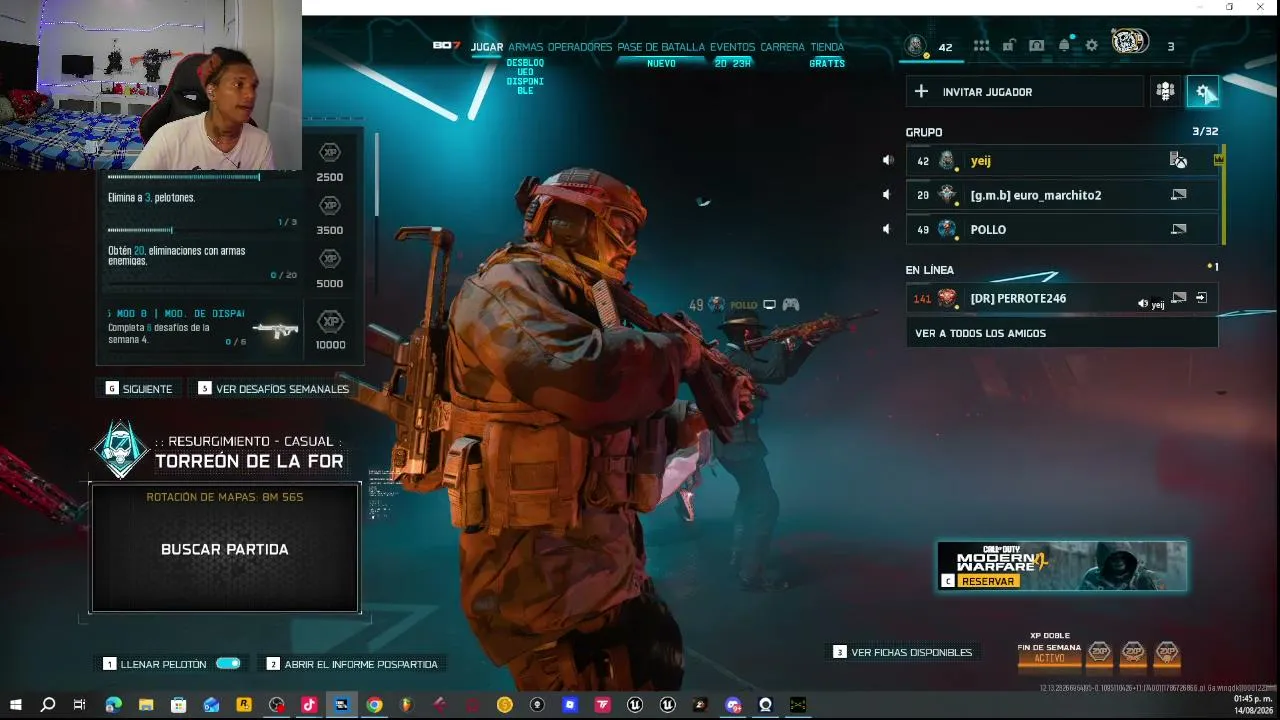Open Task View on the taskbar
This screenshot has width=1280, height=720.
pos(80,705)
